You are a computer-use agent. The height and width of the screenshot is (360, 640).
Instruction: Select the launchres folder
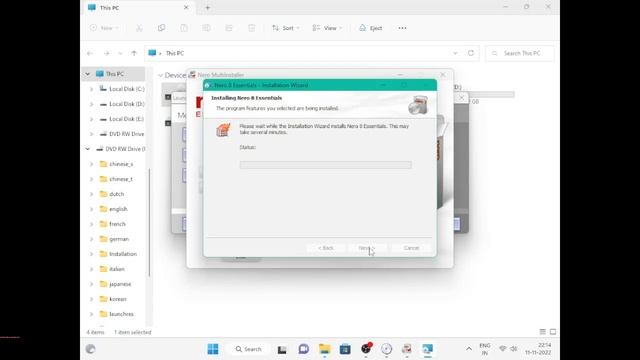click(117, 314)
